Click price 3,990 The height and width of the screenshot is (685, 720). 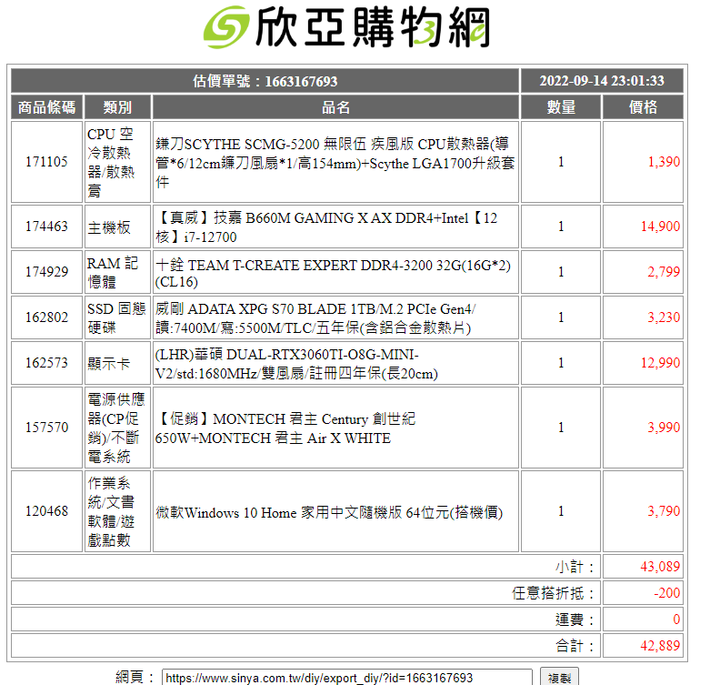coord(664,427)
